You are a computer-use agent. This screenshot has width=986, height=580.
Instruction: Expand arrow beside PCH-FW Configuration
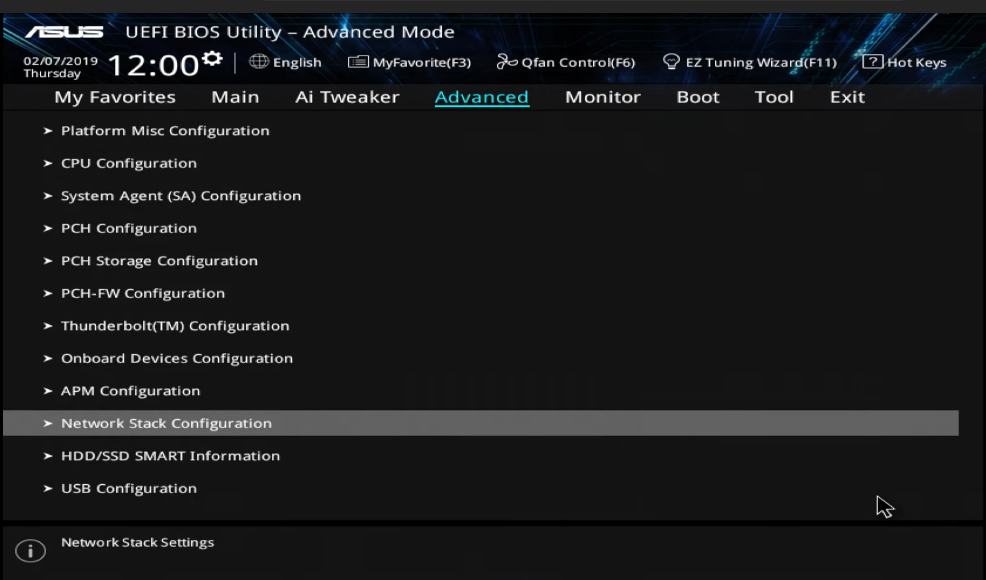click(x=47, y=294)
